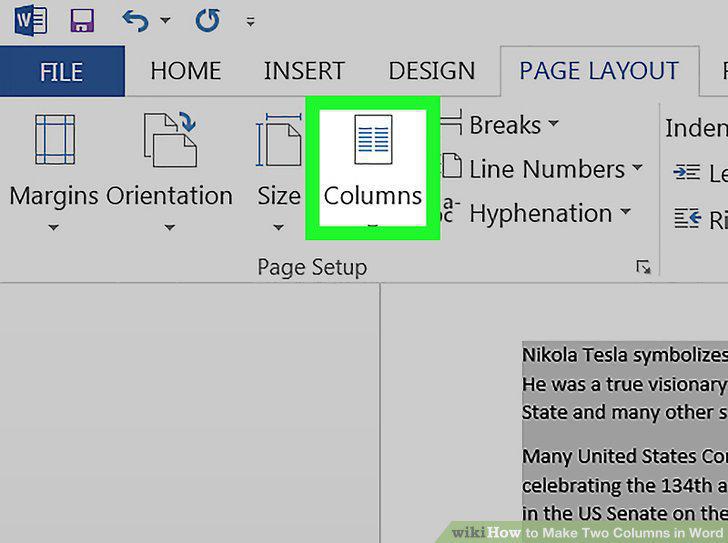Click the Line Numbers icon
Screen dimensions: 728x543
pyautogui.click(x=452, y=166)
